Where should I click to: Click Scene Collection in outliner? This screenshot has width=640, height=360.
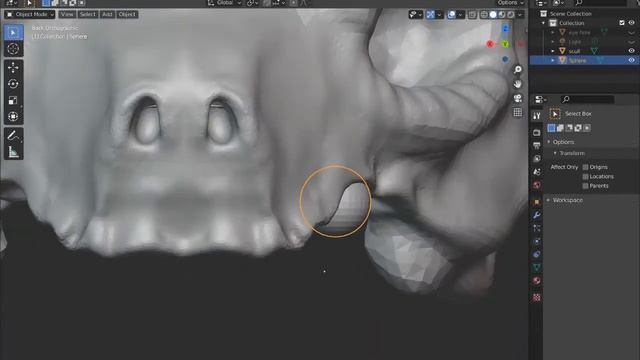570,13
